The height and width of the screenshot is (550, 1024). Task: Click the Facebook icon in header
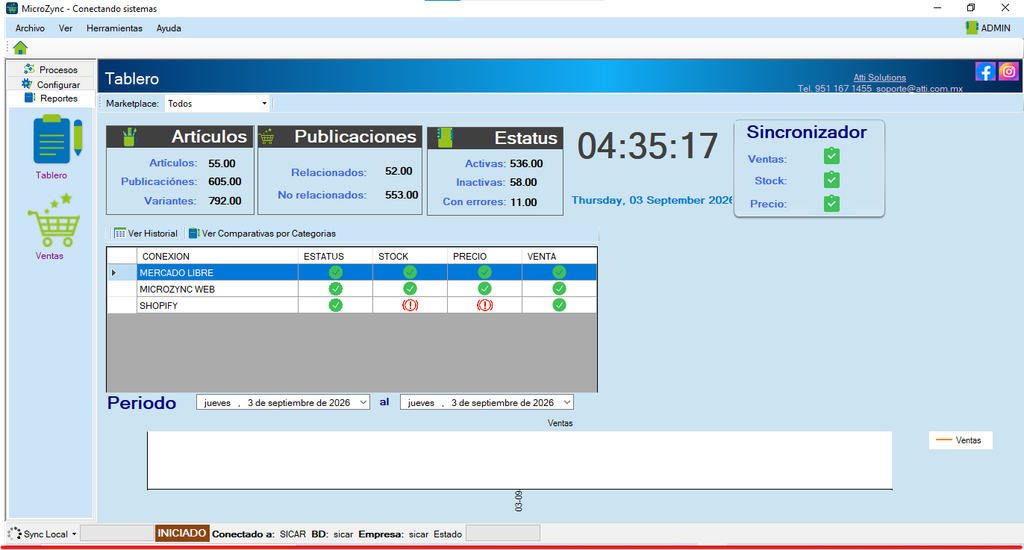pyautogui.click(x=985, y=71)
